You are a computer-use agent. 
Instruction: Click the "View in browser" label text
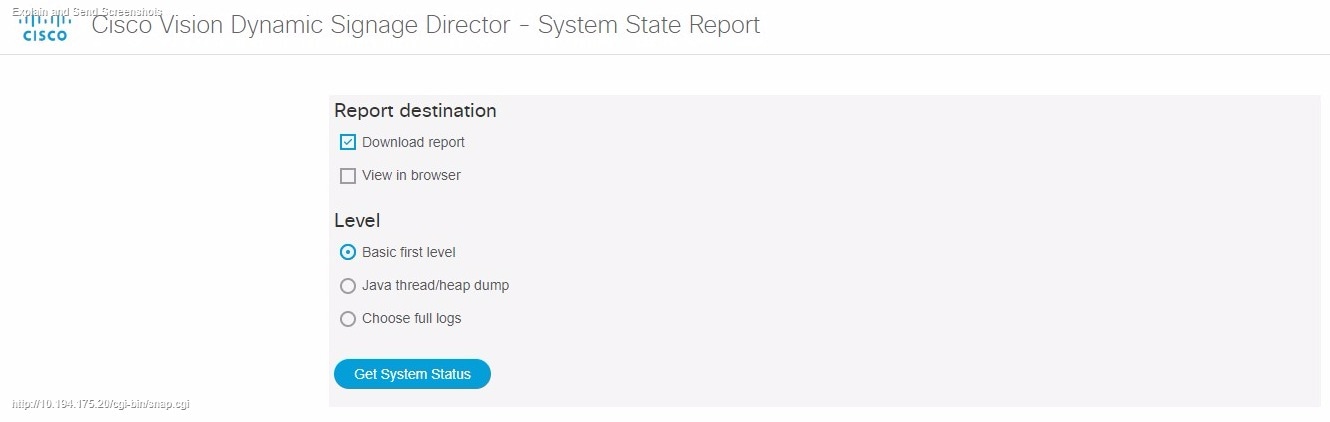point(411,175)
